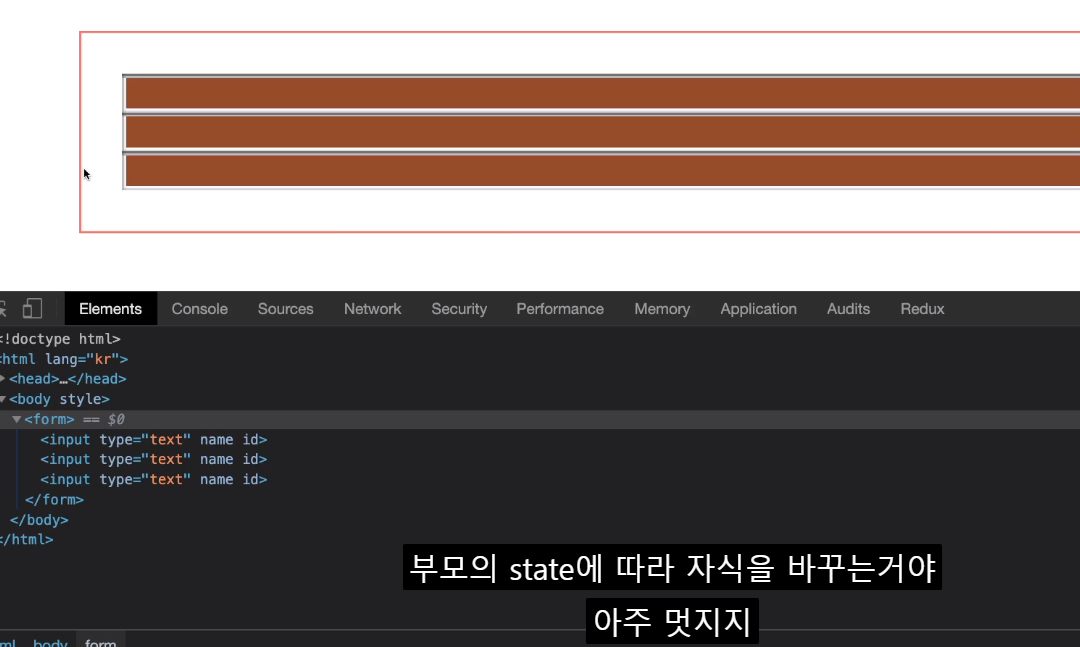The height and width of the screenshot is (647, 1080).
Task: Open the Application tab
Action: (x=758, y=309)
